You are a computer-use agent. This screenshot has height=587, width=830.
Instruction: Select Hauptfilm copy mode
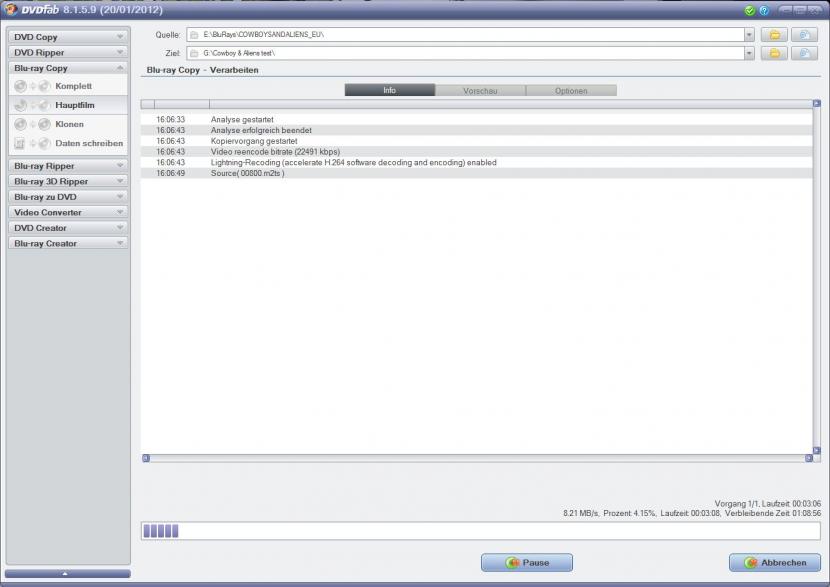(x=68, y=105)
